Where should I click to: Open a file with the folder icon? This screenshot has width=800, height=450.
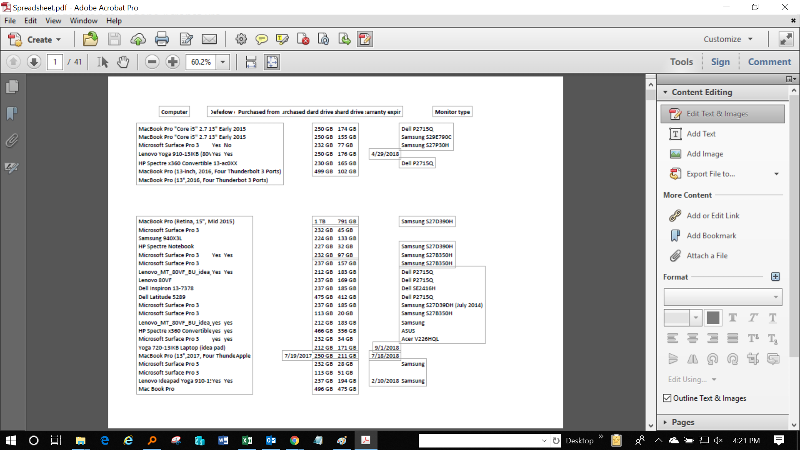pyautogui.click(x=90, y=39)
